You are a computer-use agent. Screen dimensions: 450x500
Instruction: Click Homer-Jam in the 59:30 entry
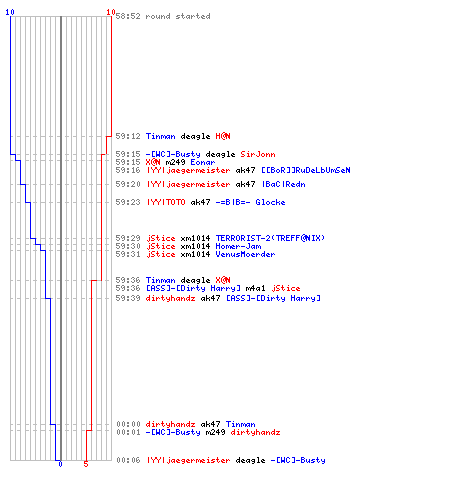click(x=238, y=246)
